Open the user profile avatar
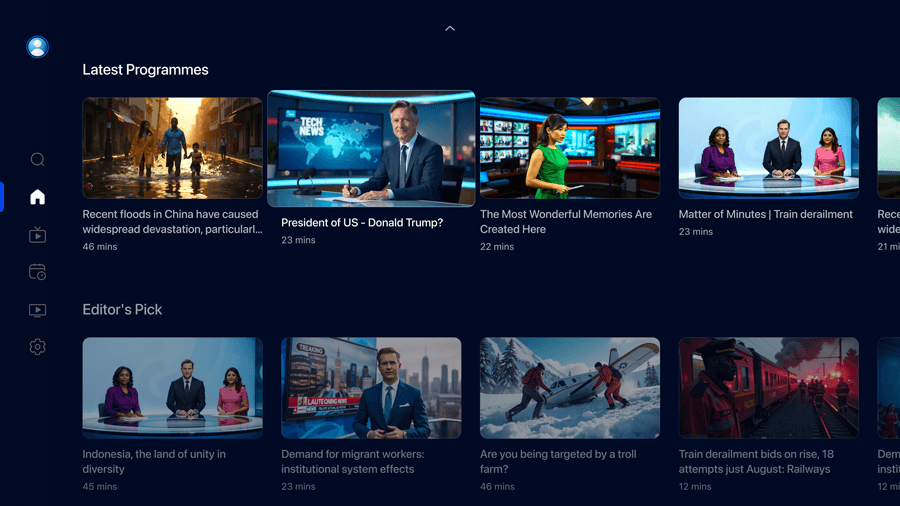900x506 pixels. click(x=37, y=47)
